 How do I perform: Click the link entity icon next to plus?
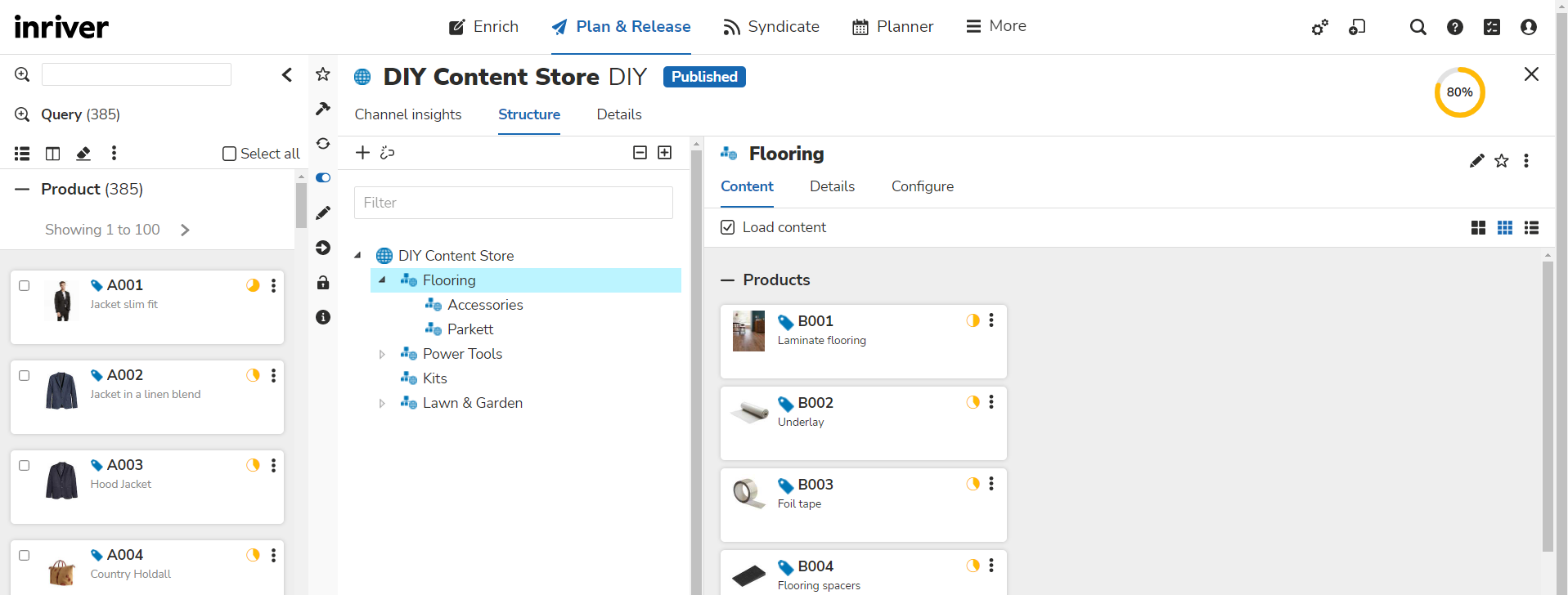[x=388, y=153]
